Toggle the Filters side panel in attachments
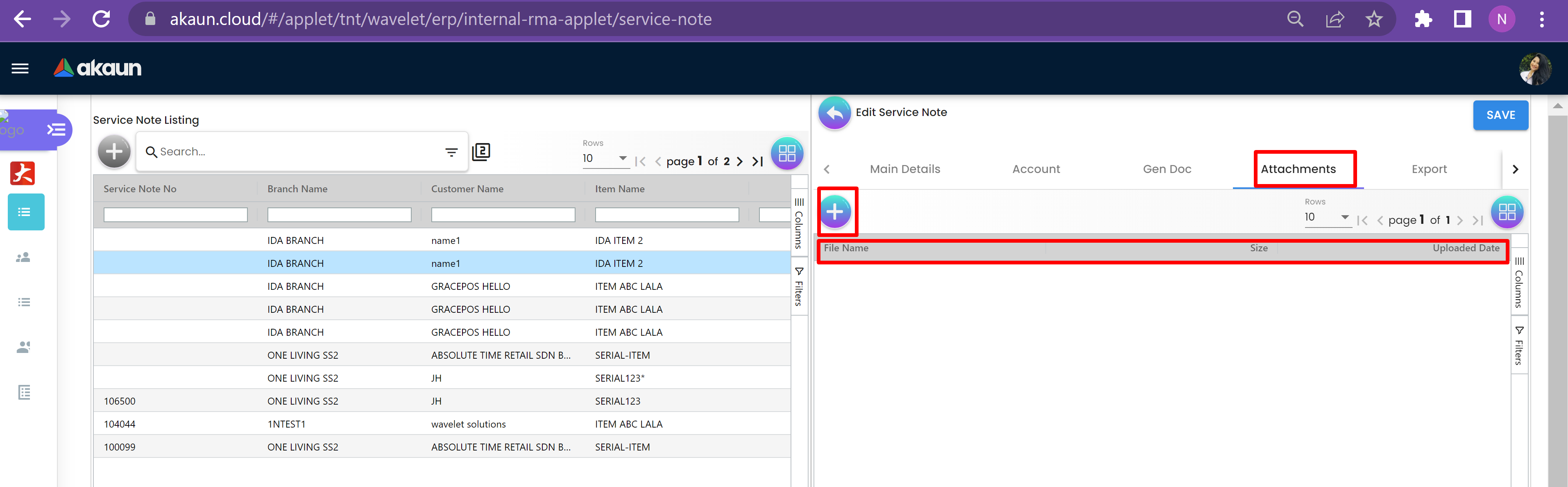The width and height of the screenshot is (1568, 487). click(x=1519, y=346)
